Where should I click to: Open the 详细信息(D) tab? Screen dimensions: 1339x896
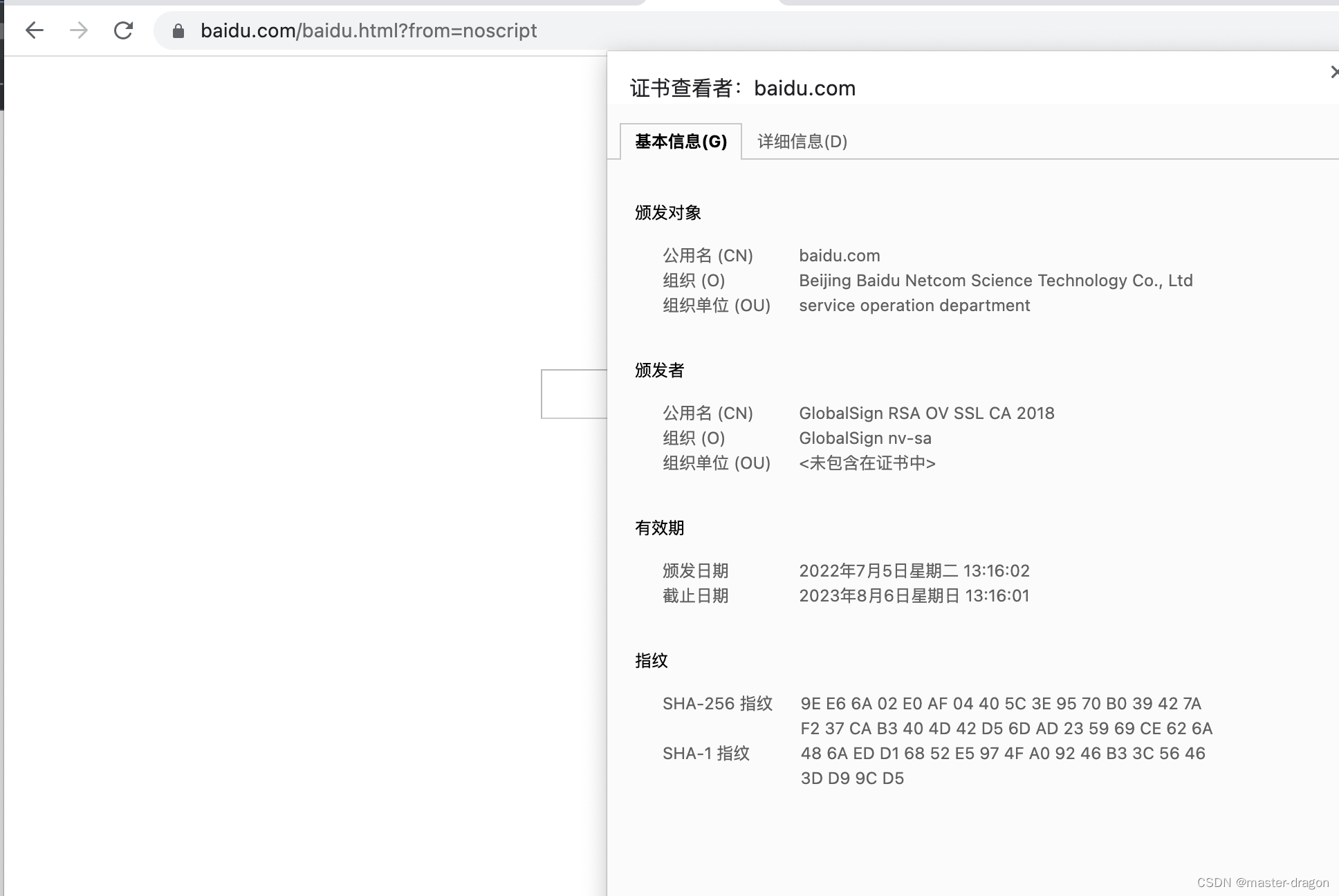pos(802,142)
